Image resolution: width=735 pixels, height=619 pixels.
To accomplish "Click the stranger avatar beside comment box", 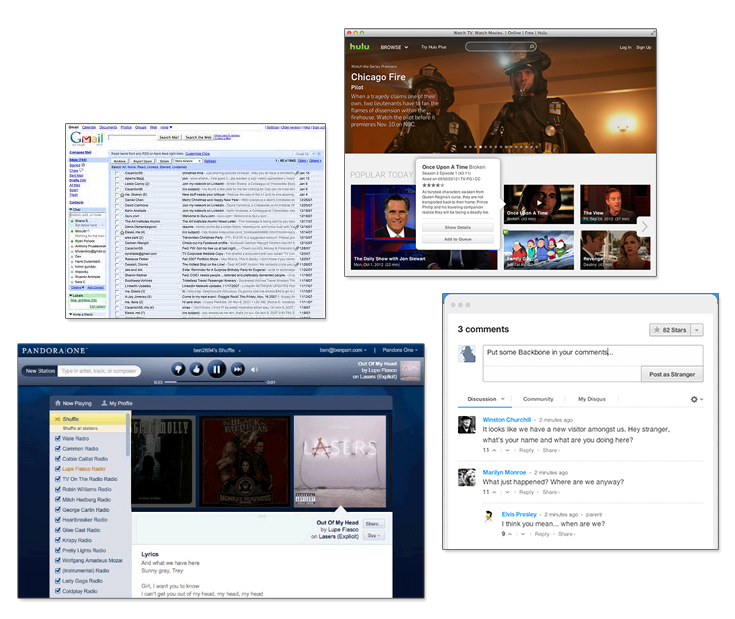I will click(x=466, y=354).
